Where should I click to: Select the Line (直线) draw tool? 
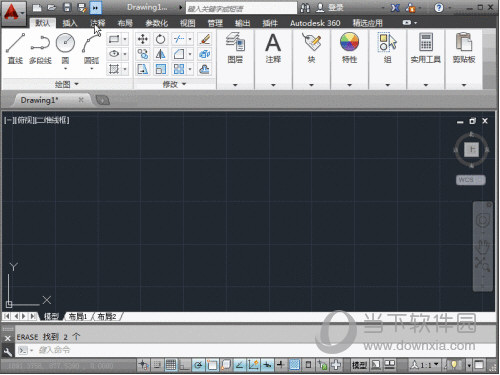[15, 48]
